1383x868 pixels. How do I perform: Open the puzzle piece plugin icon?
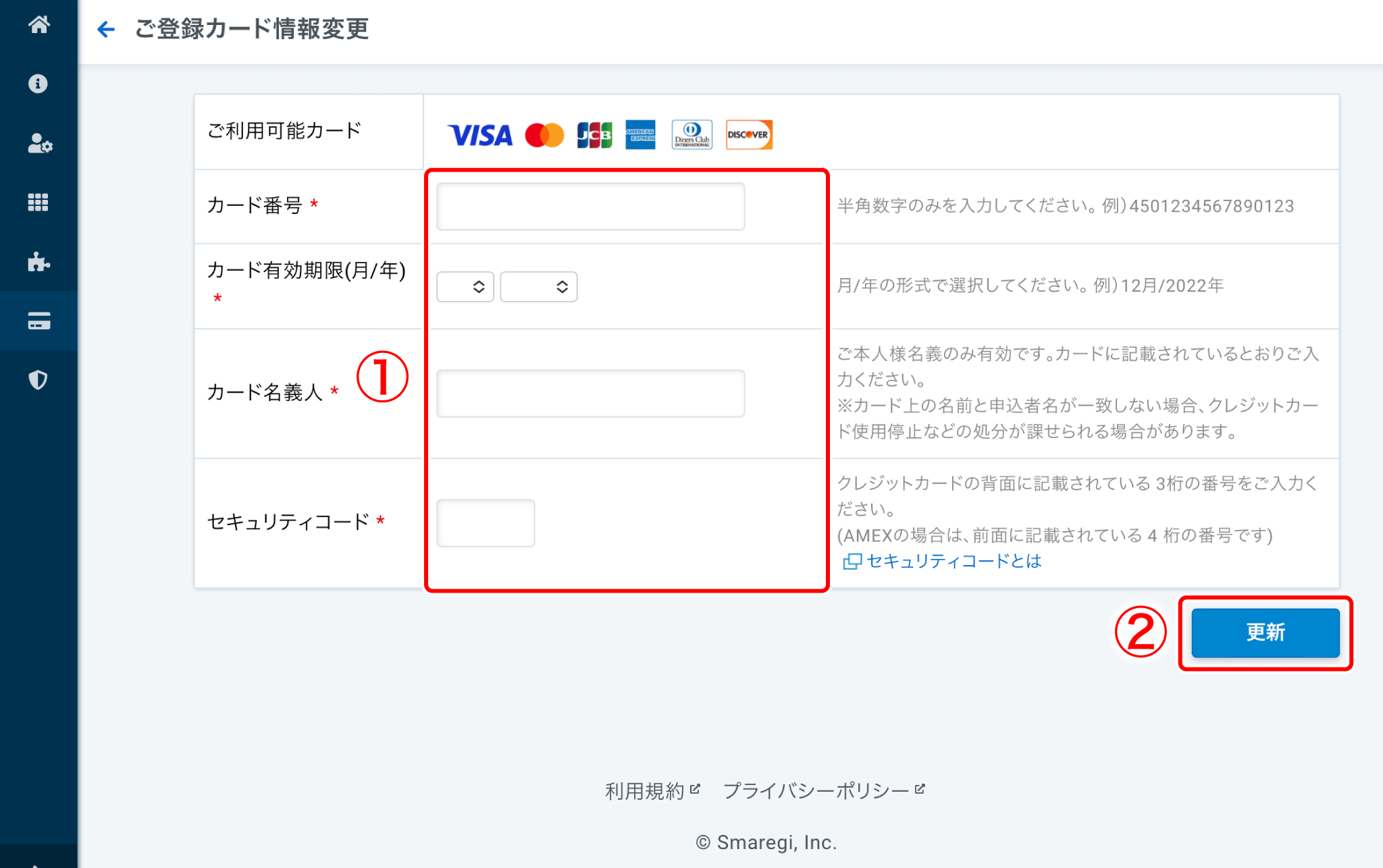point(38,262)
